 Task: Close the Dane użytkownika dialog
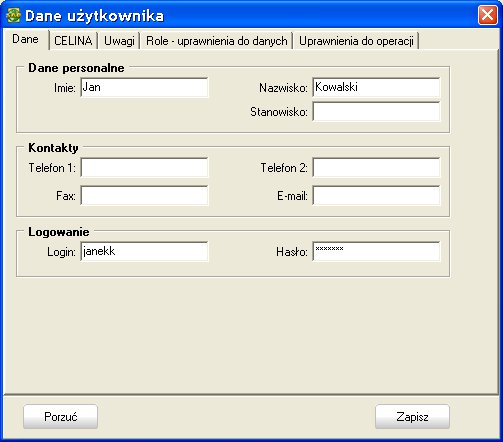point(487,15)
